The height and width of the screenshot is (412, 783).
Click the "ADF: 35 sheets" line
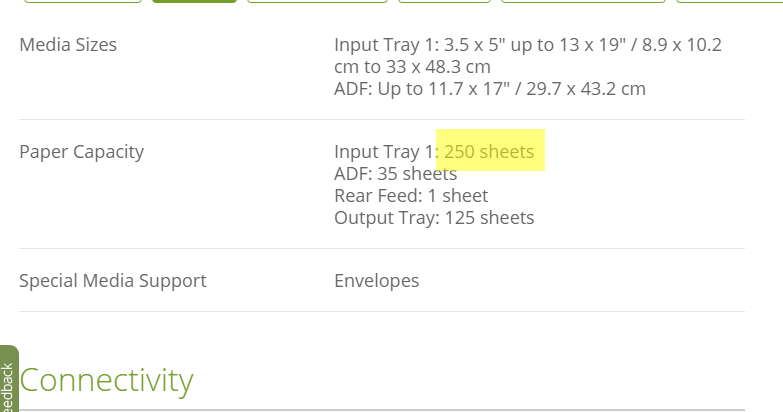click(395, 173)
